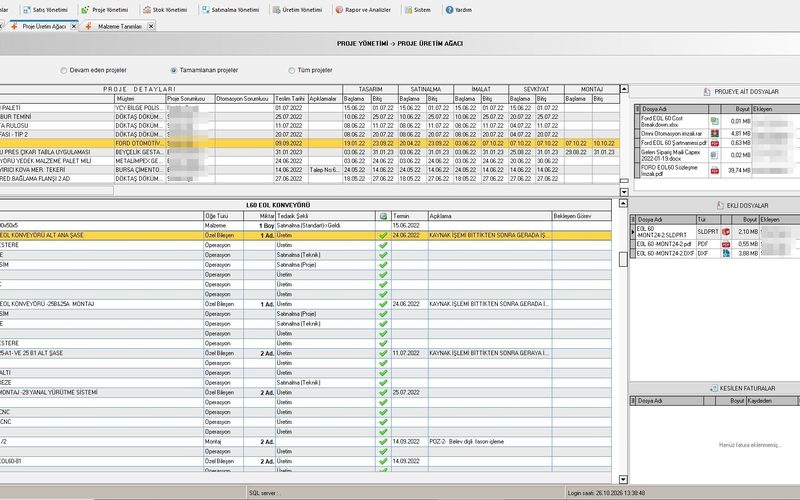
Task: Select the EOL KONVEYÖRÜ ALT ANA ŞASE row
Action: 306,236
